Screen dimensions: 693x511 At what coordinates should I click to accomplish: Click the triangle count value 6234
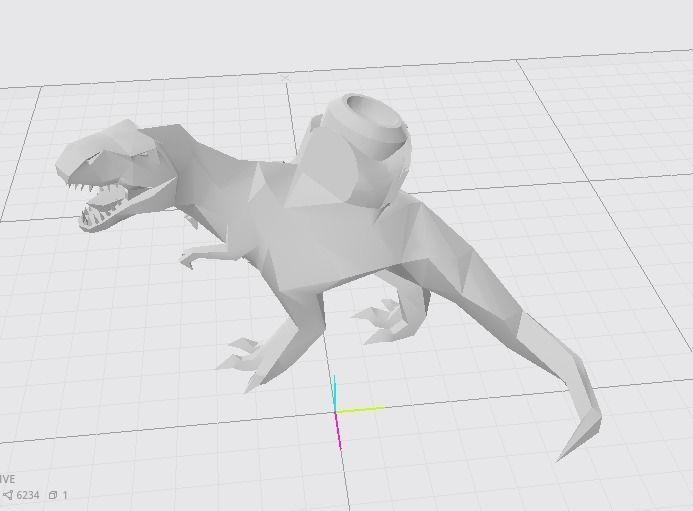pos(28,495)
